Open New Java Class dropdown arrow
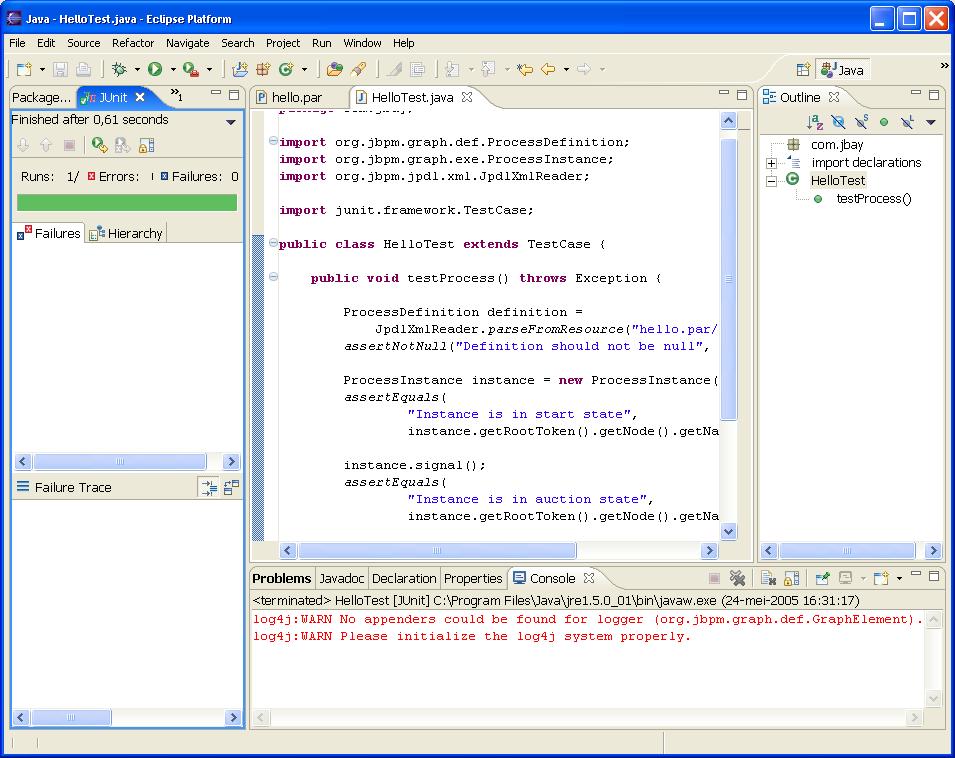This screenshot has width=955, height=758. click(x=304, y=69)
